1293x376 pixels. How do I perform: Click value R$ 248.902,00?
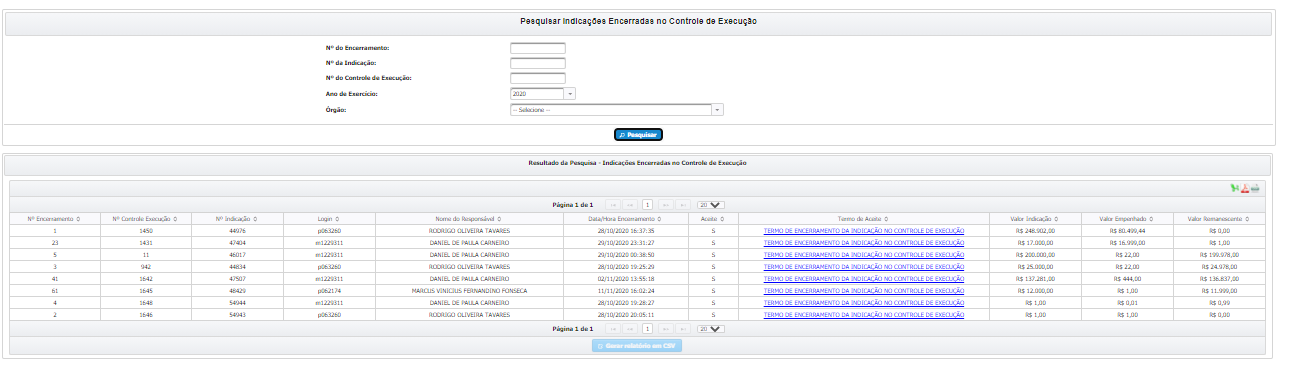[x=1035, y=230]
